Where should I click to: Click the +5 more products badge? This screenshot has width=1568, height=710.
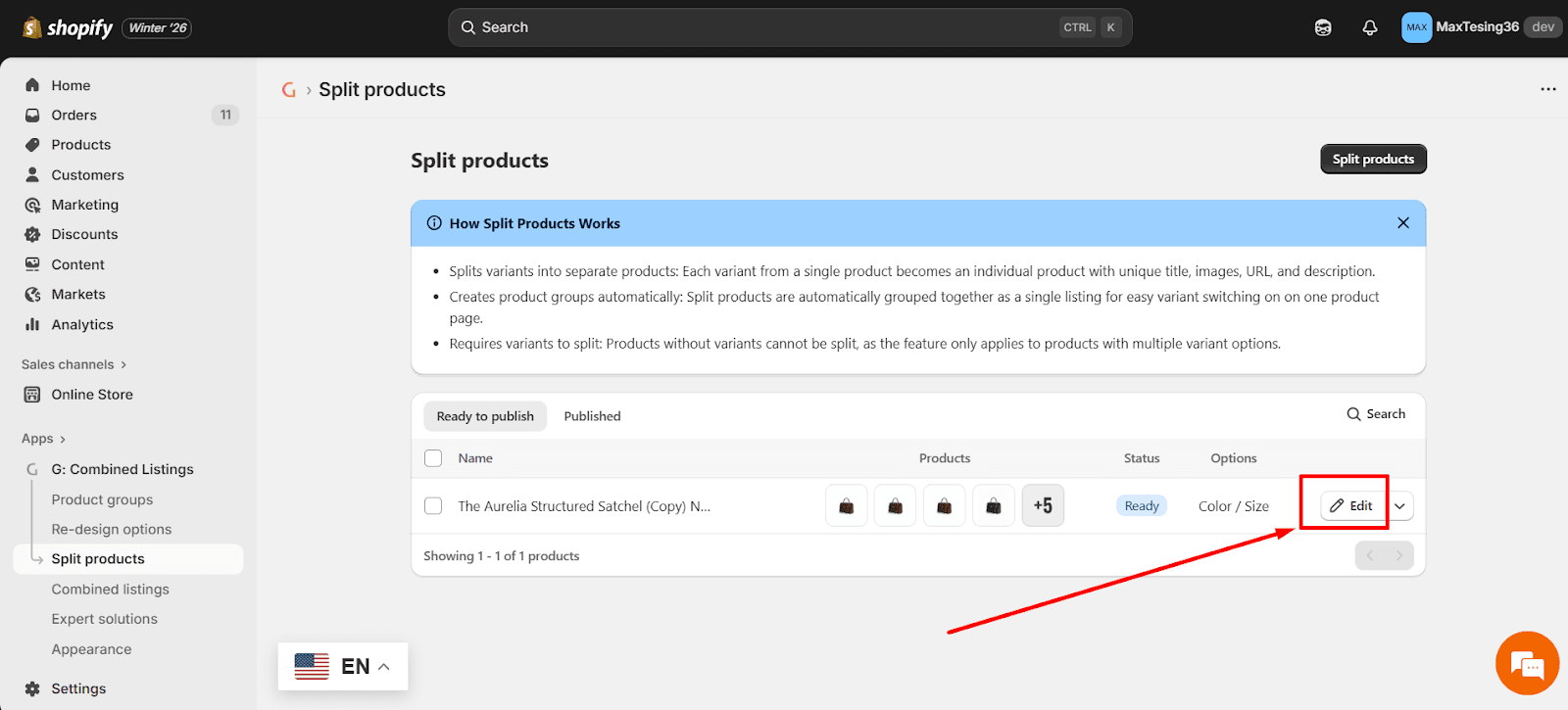click(1043, 506)
